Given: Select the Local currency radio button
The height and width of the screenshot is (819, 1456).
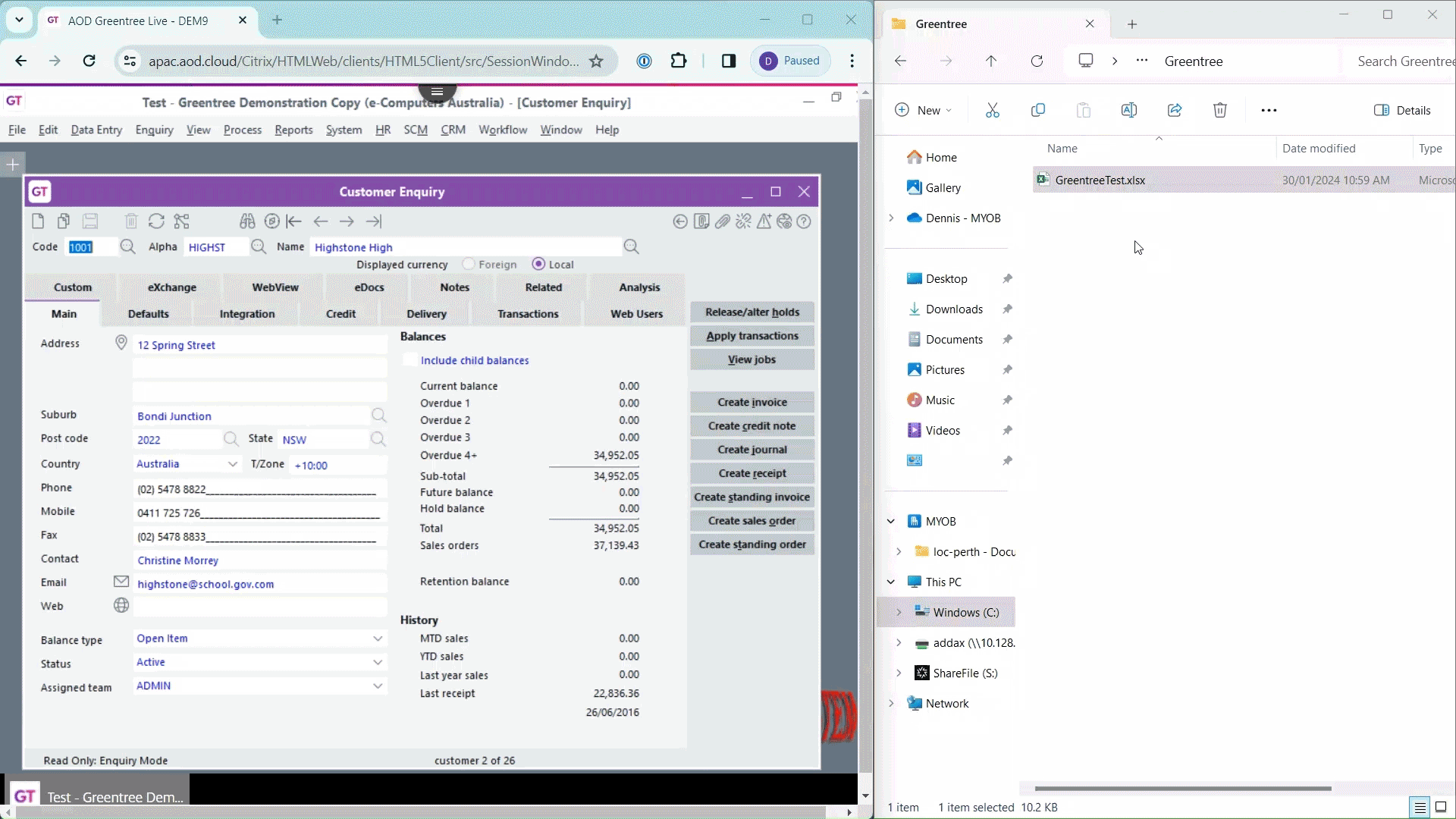Looking at the screenshot, I should point(538,264).
